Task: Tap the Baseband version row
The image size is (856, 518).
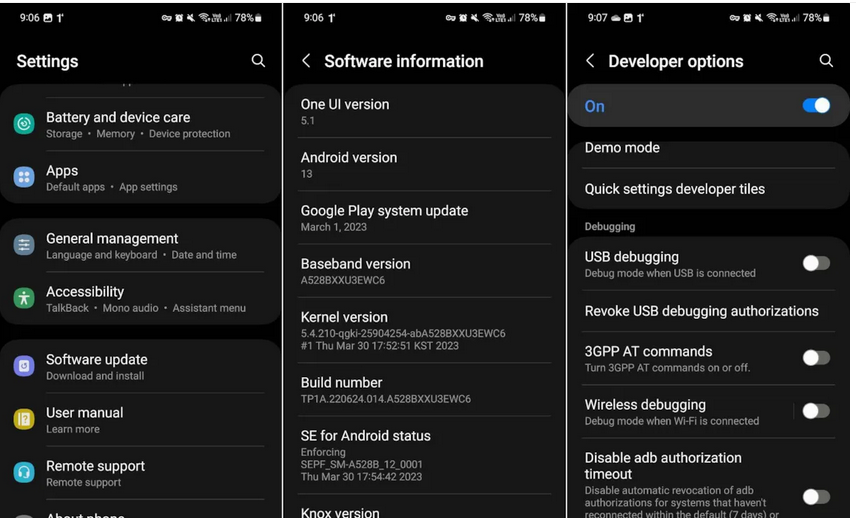Action: [424, 271]
